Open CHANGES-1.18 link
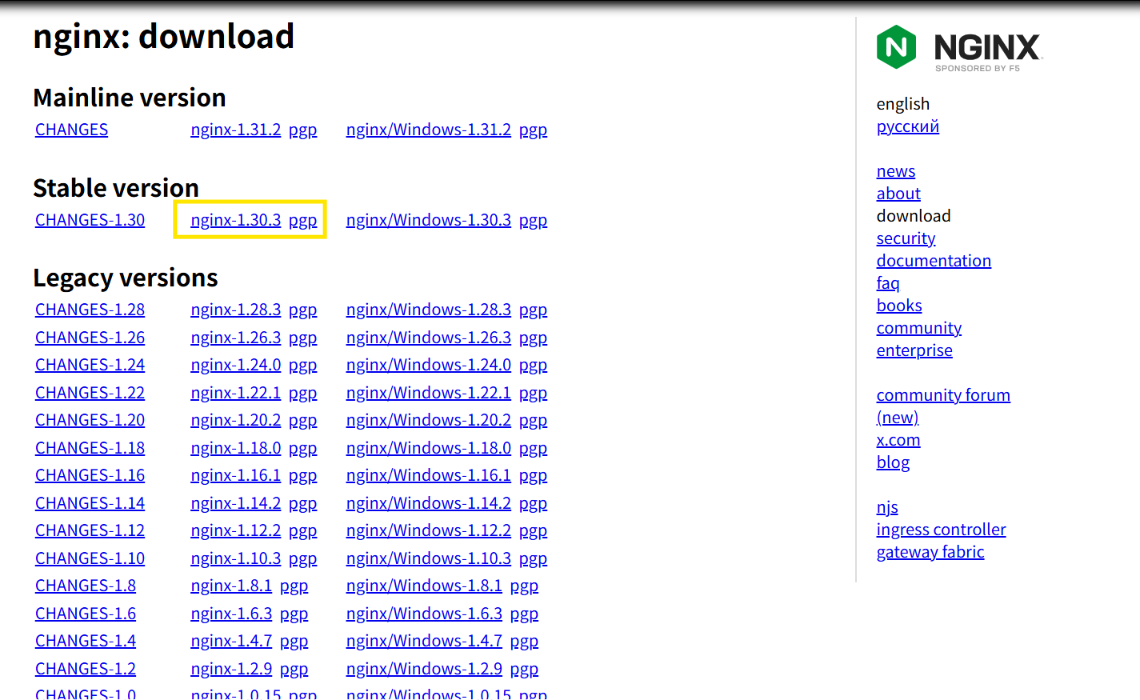1140x700 pixels. pyautogui.click(x=90, y=448)
